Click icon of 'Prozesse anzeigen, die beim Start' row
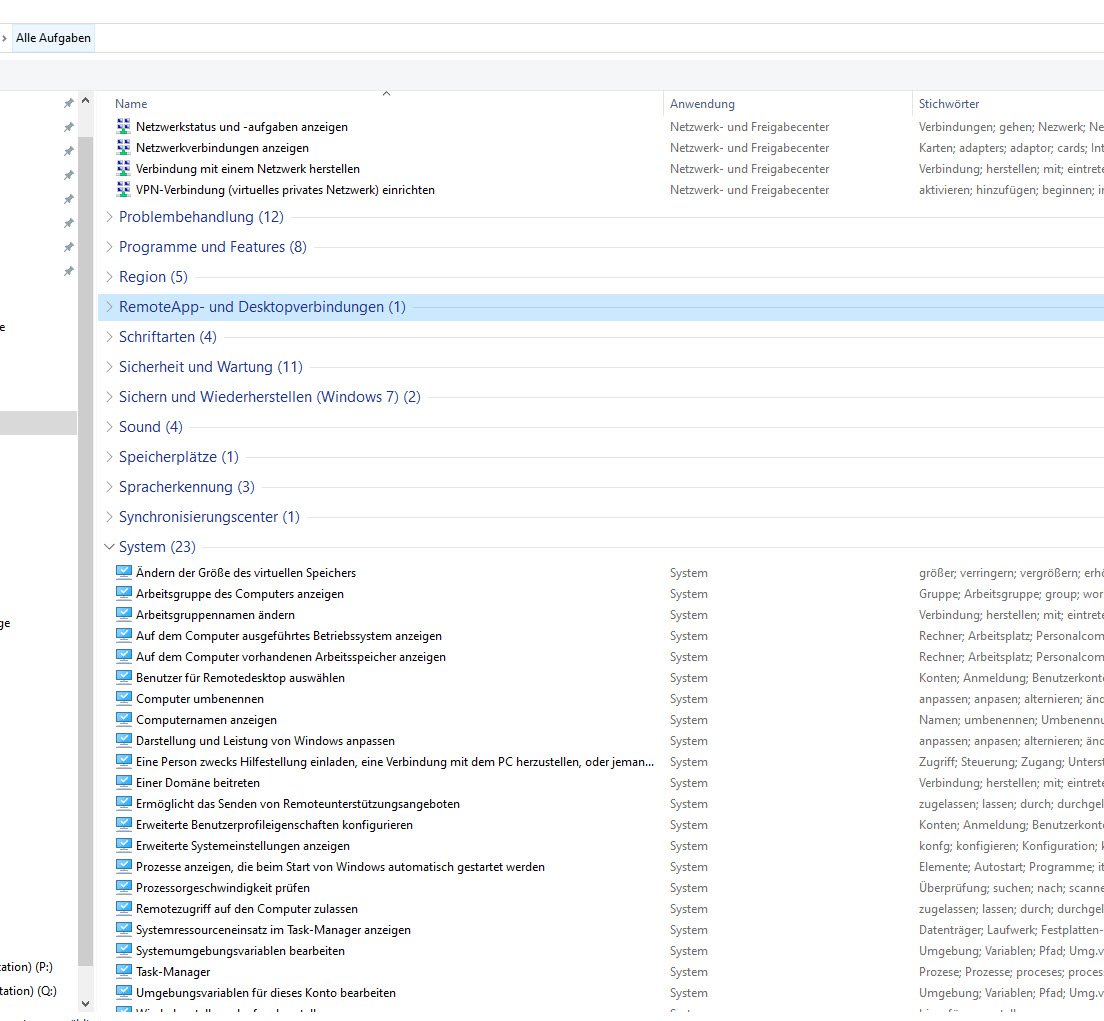The image size is (1104, 1021). 124,867
